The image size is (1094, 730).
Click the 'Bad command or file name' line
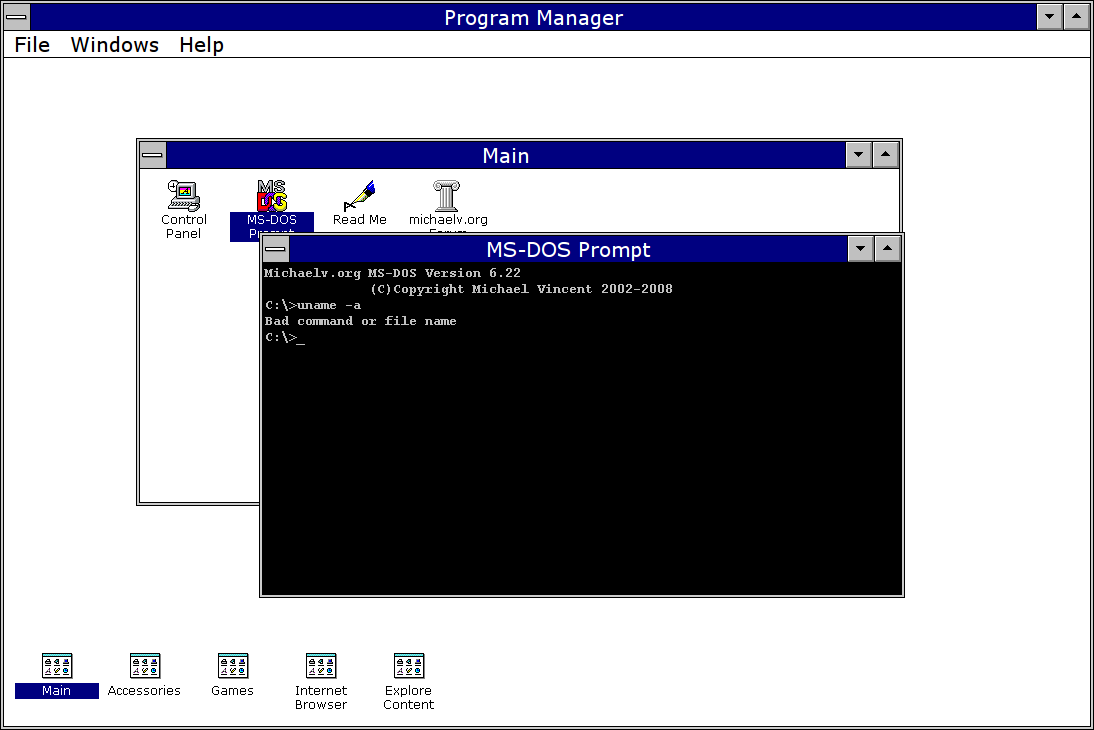(x=360, y=321)
